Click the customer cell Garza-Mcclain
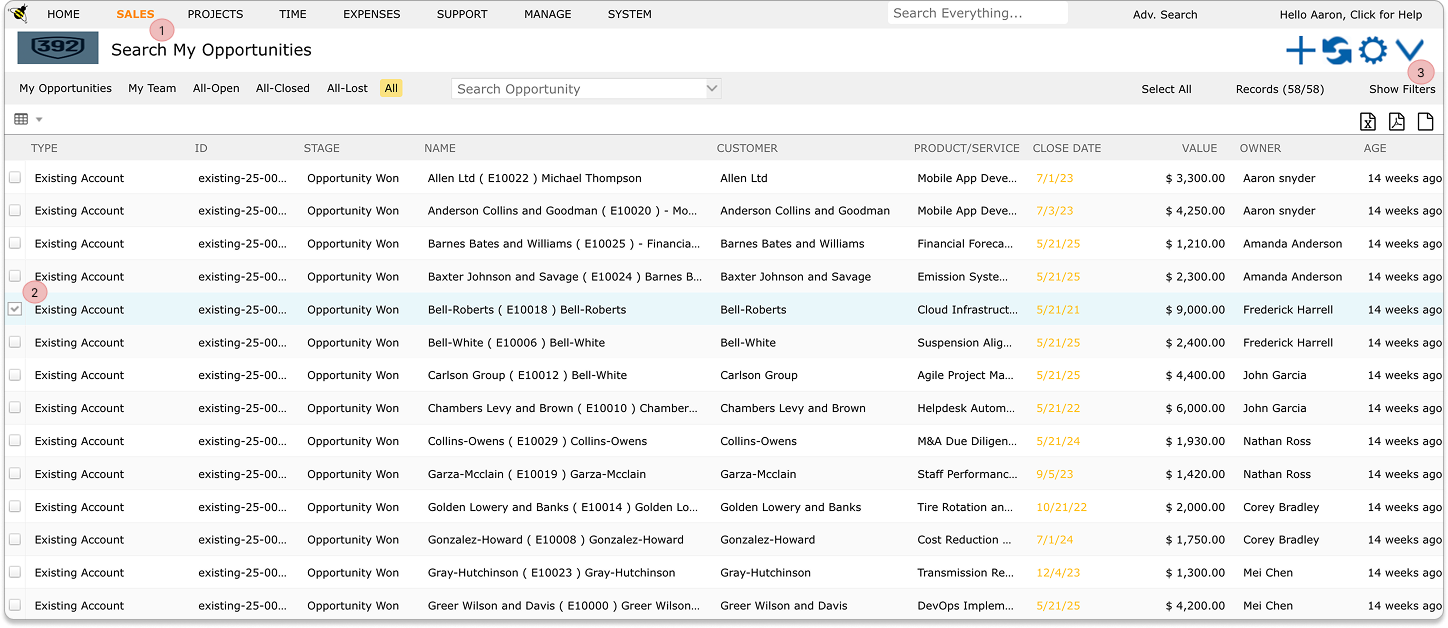 pos(758,474)
